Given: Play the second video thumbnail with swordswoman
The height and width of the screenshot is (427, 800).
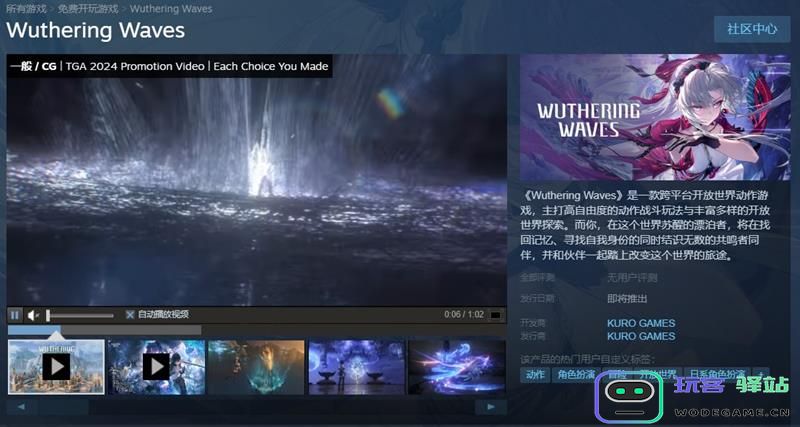Looking at the screenshot, I should (156, 367).
